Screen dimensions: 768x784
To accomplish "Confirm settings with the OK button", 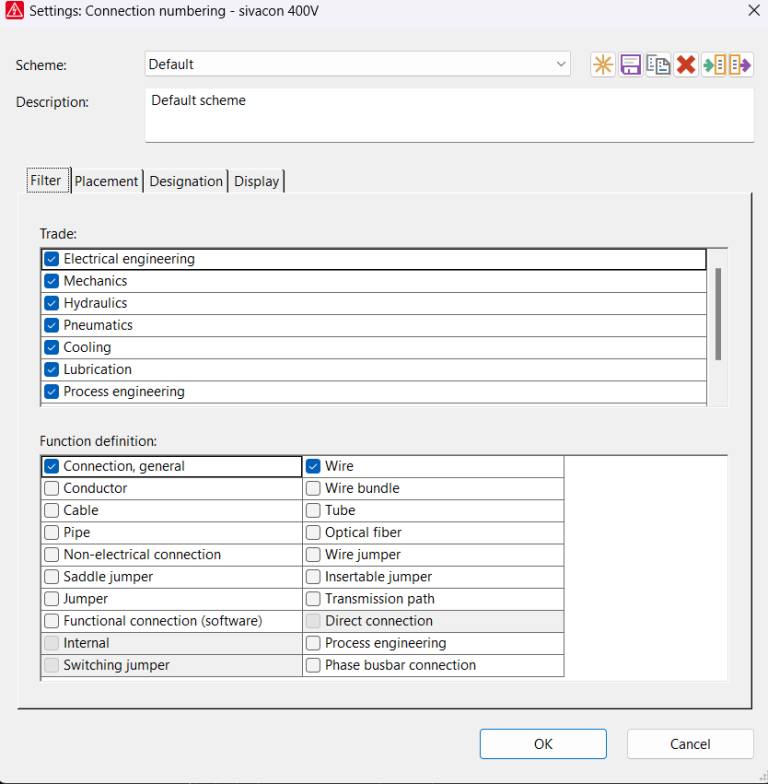I will (x=543, y=744).
